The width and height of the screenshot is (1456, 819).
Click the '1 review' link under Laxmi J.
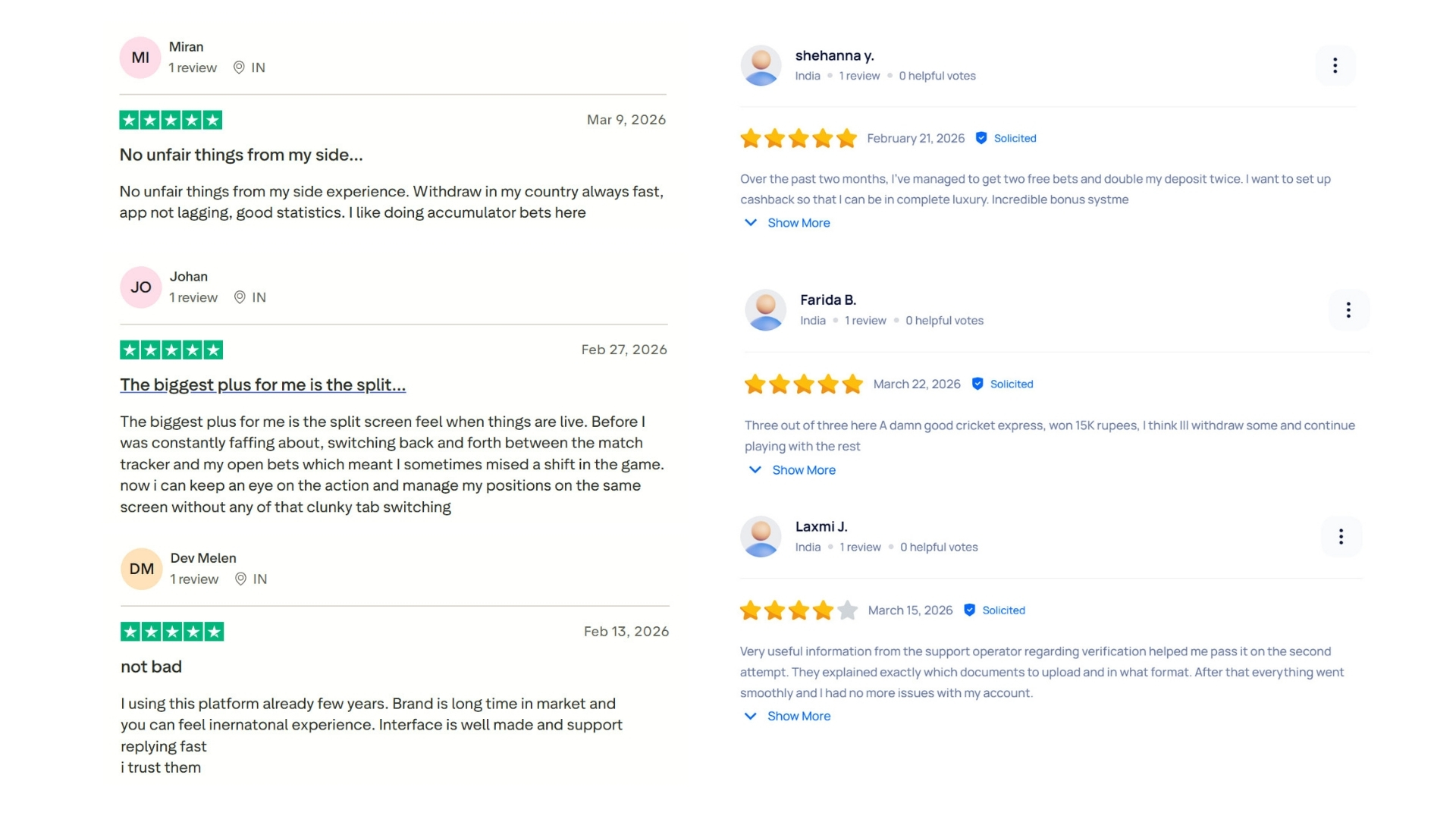(859, 546)
